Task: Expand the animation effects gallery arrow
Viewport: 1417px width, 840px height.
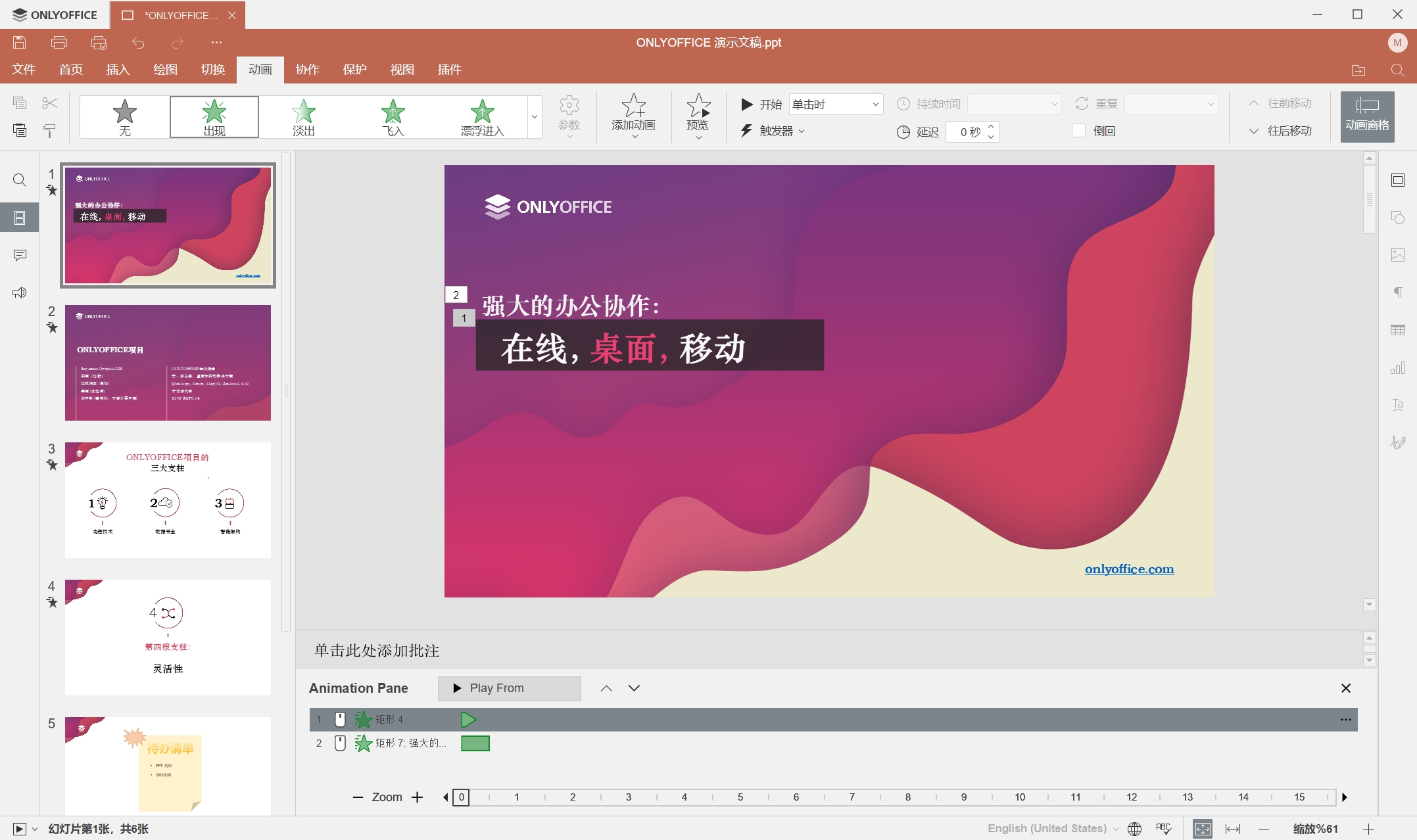Action: [535, 117]
